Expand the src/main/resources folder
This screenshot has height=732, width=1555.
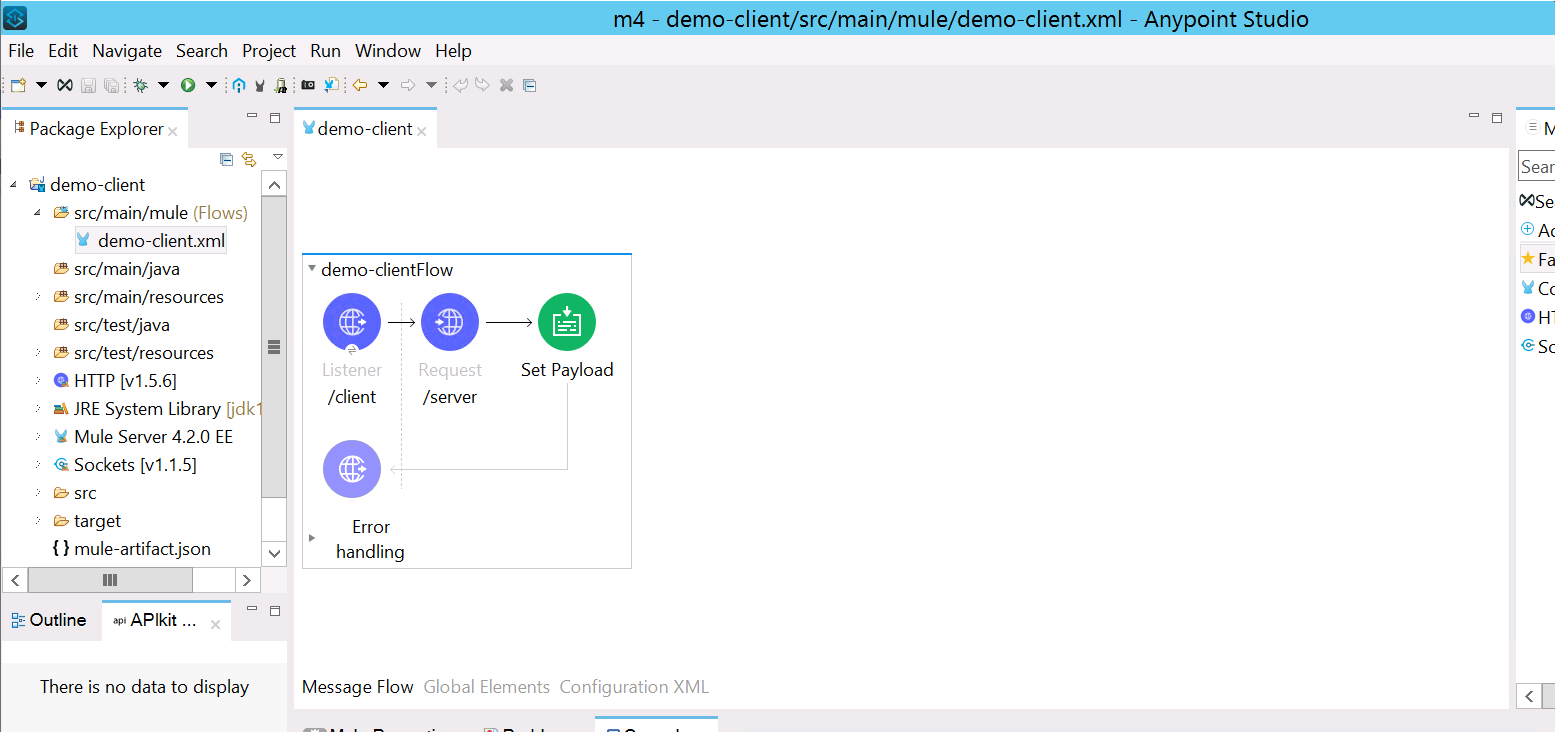(x=38, y=297)
